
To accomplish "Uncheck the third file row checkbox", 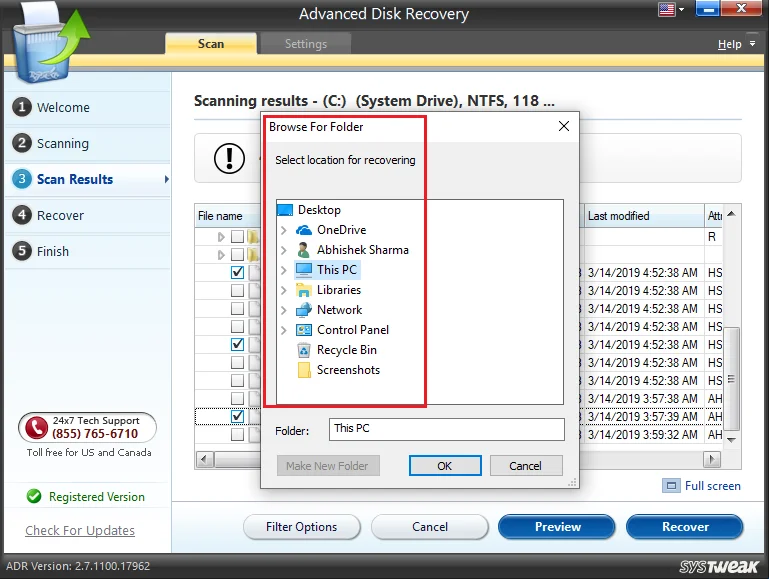I will click(238, 272).
